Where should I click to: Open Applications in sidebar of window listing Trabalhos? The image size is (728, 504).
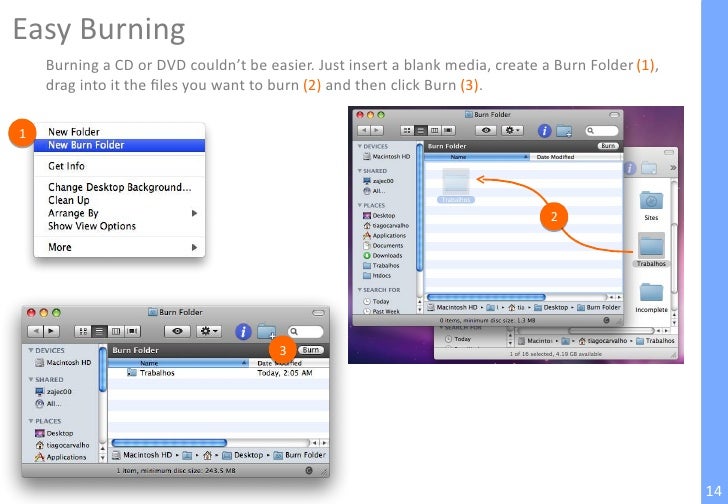point(61,457)
